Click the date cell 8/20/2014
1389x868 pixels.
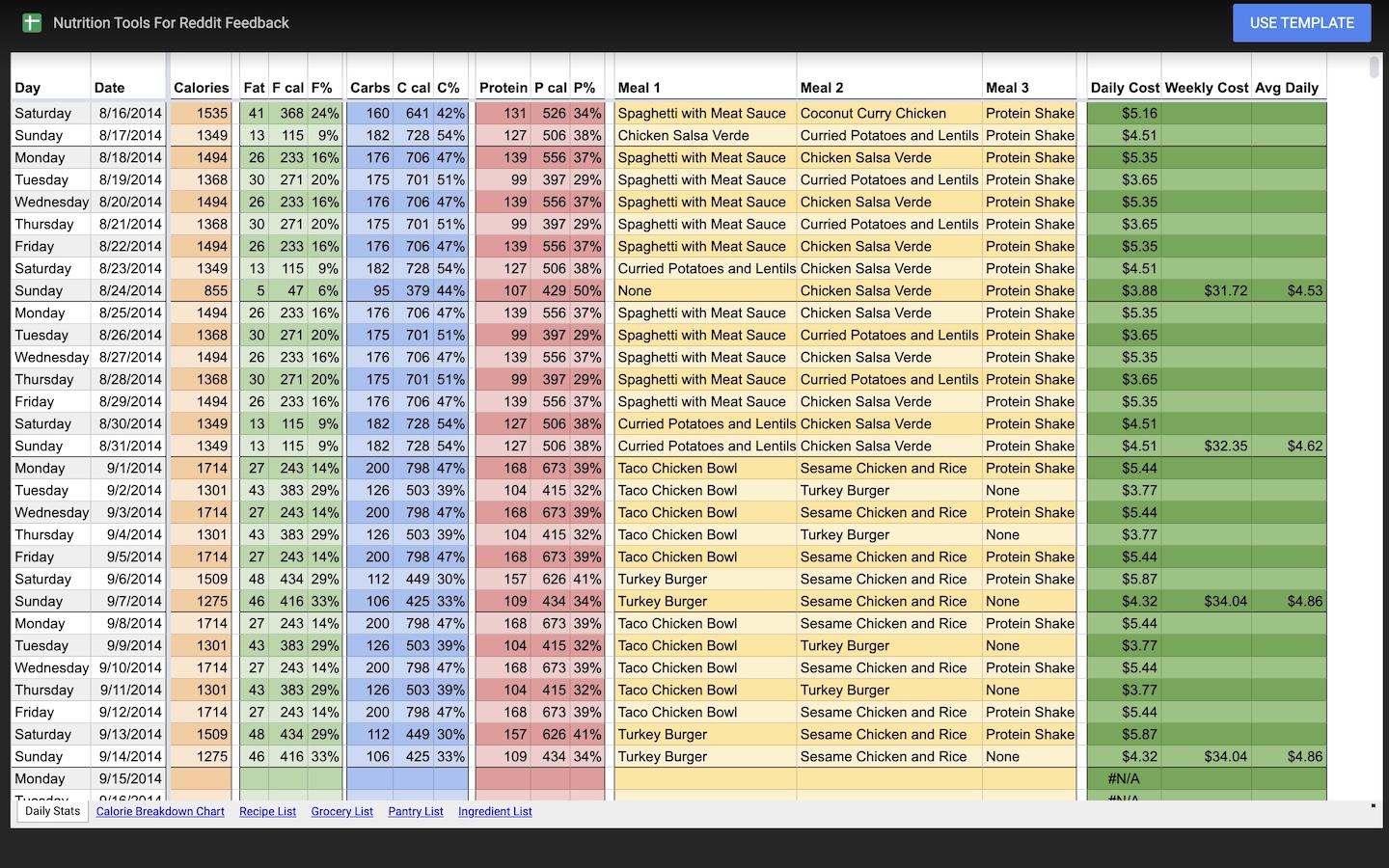click(127, 202)
